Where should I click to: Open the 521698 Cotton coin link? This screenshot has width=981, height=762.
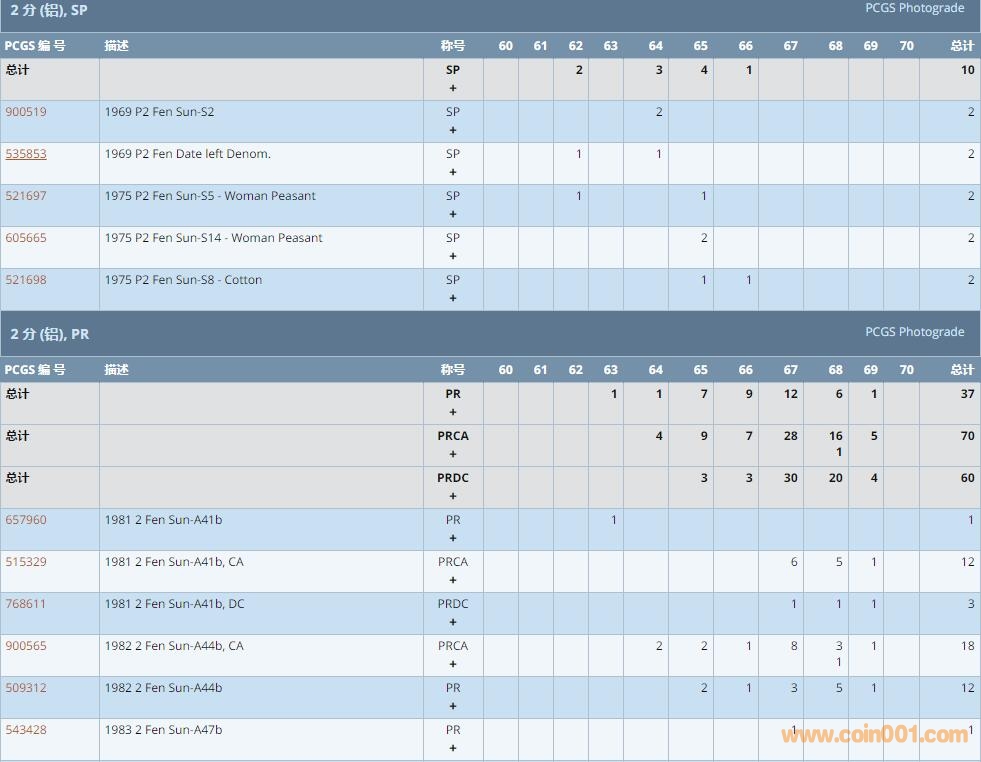click(26, 280)
